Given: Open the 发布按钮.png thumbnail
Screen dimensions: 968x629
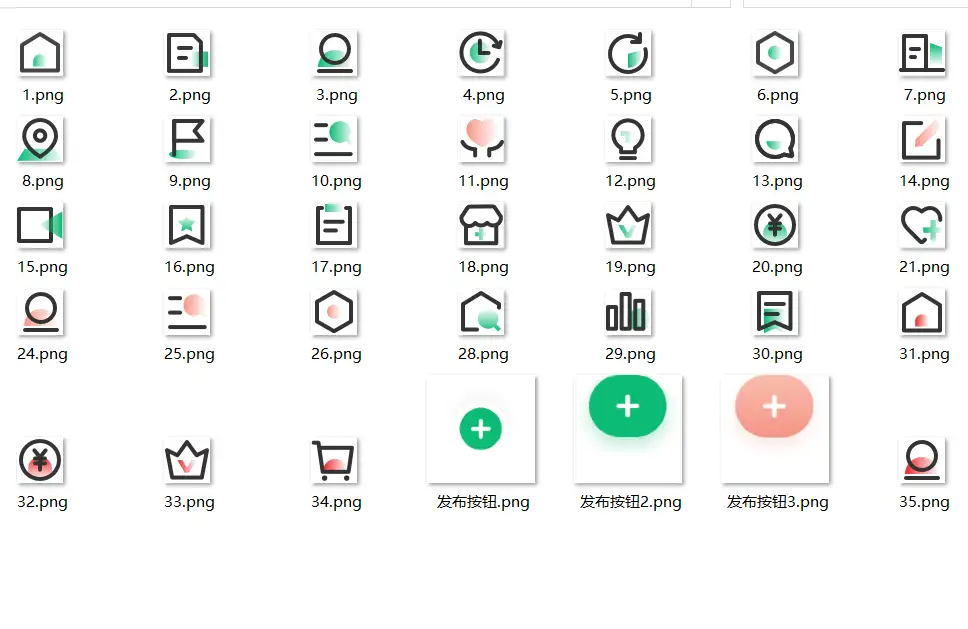Looking at the screenshot, I should pyautogui.click(x=481, y=429).
